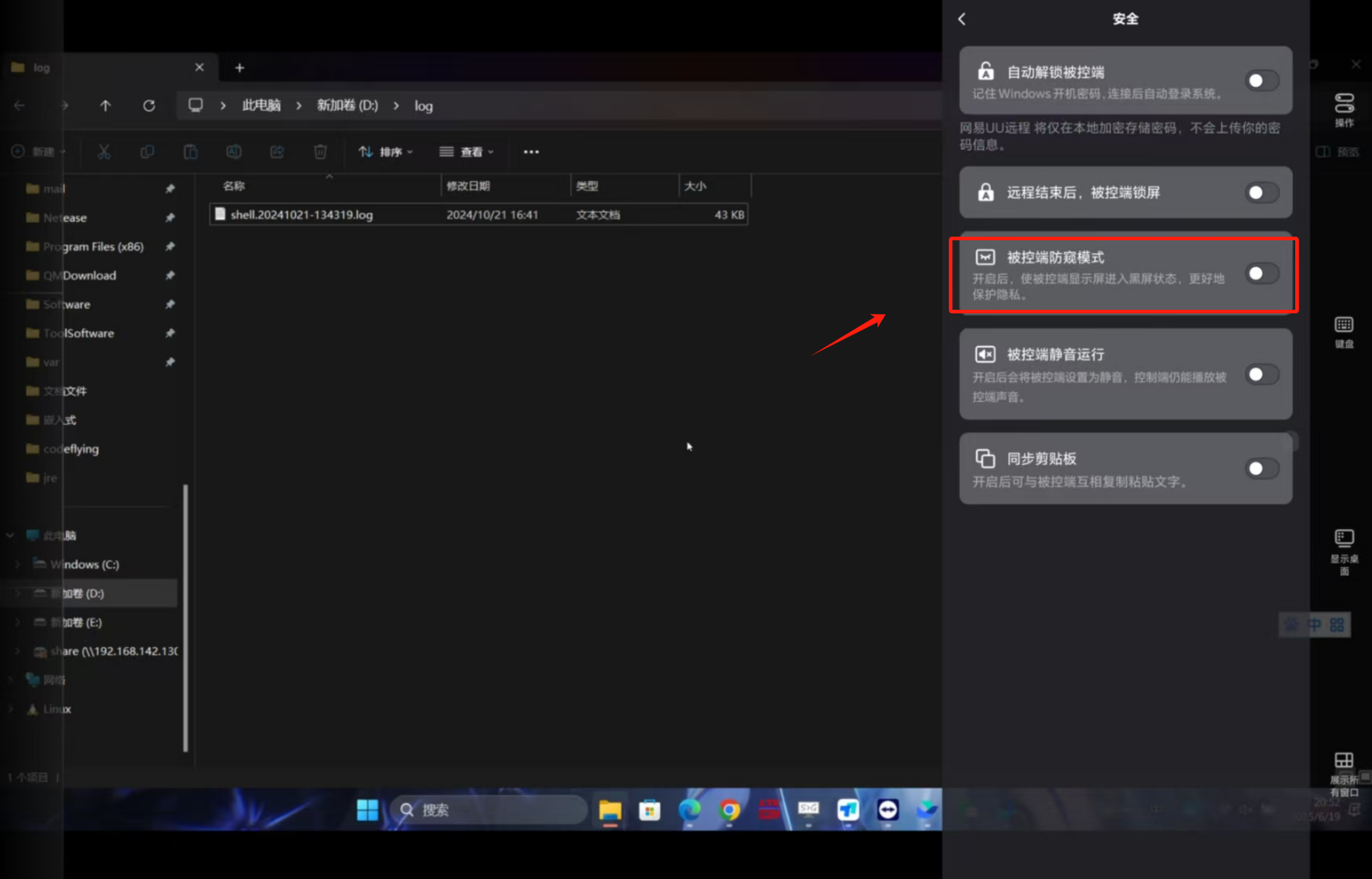1372x879 pixels.
Task: Click the taskbar 搜索 search box
Action: pyautogui.click(x=488, y=810)
